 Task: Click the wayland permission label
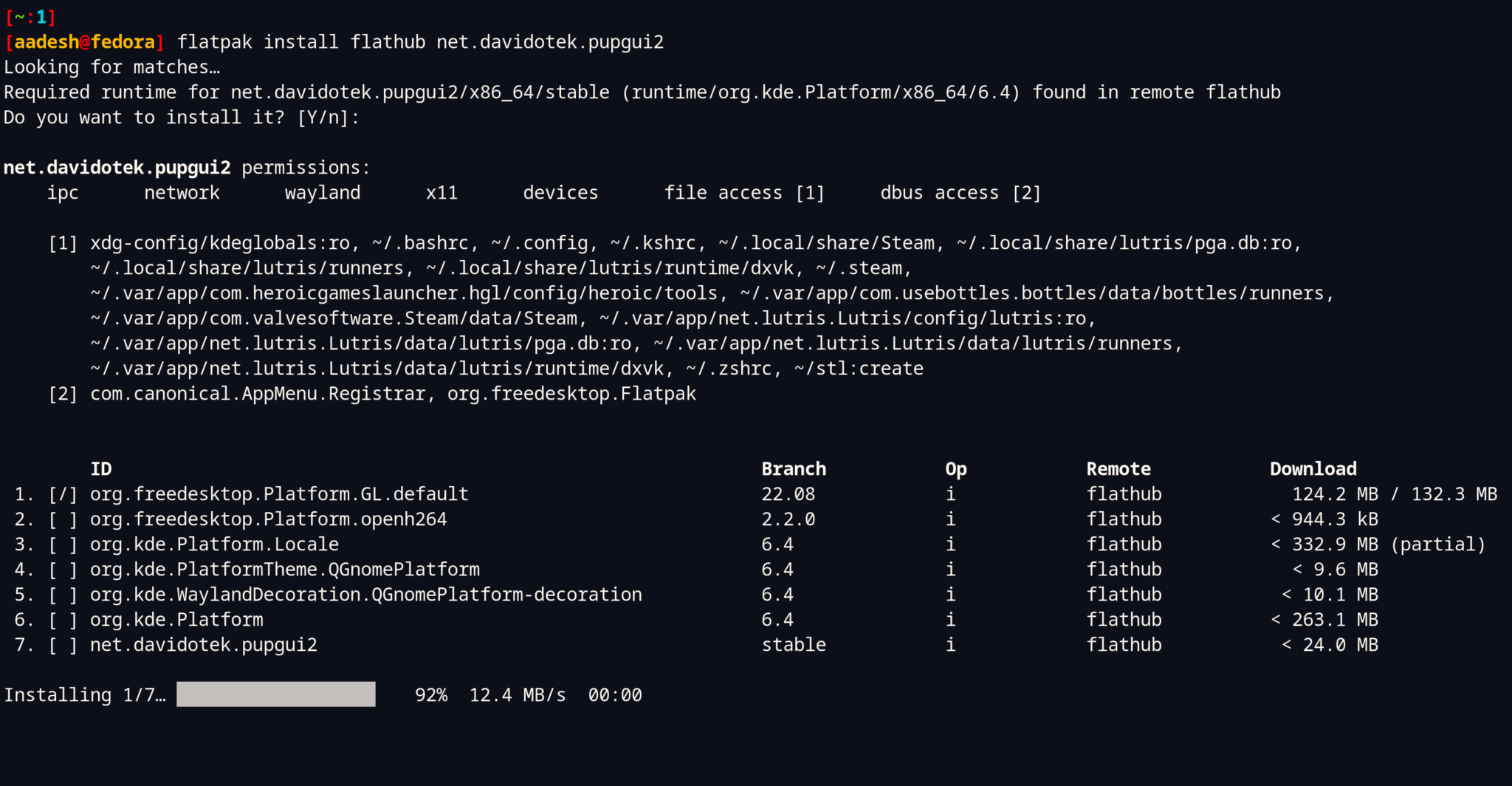pos(322,192)
